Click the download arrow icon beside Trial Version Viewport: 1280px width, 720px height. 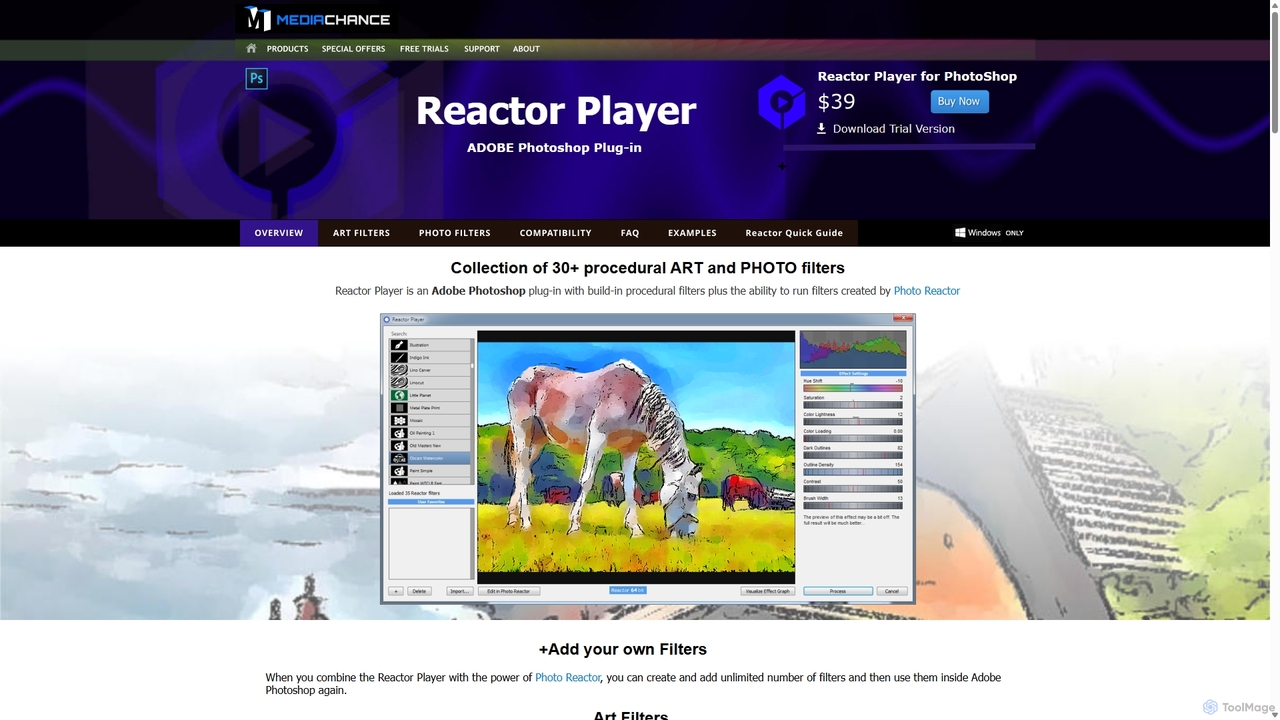821,128
